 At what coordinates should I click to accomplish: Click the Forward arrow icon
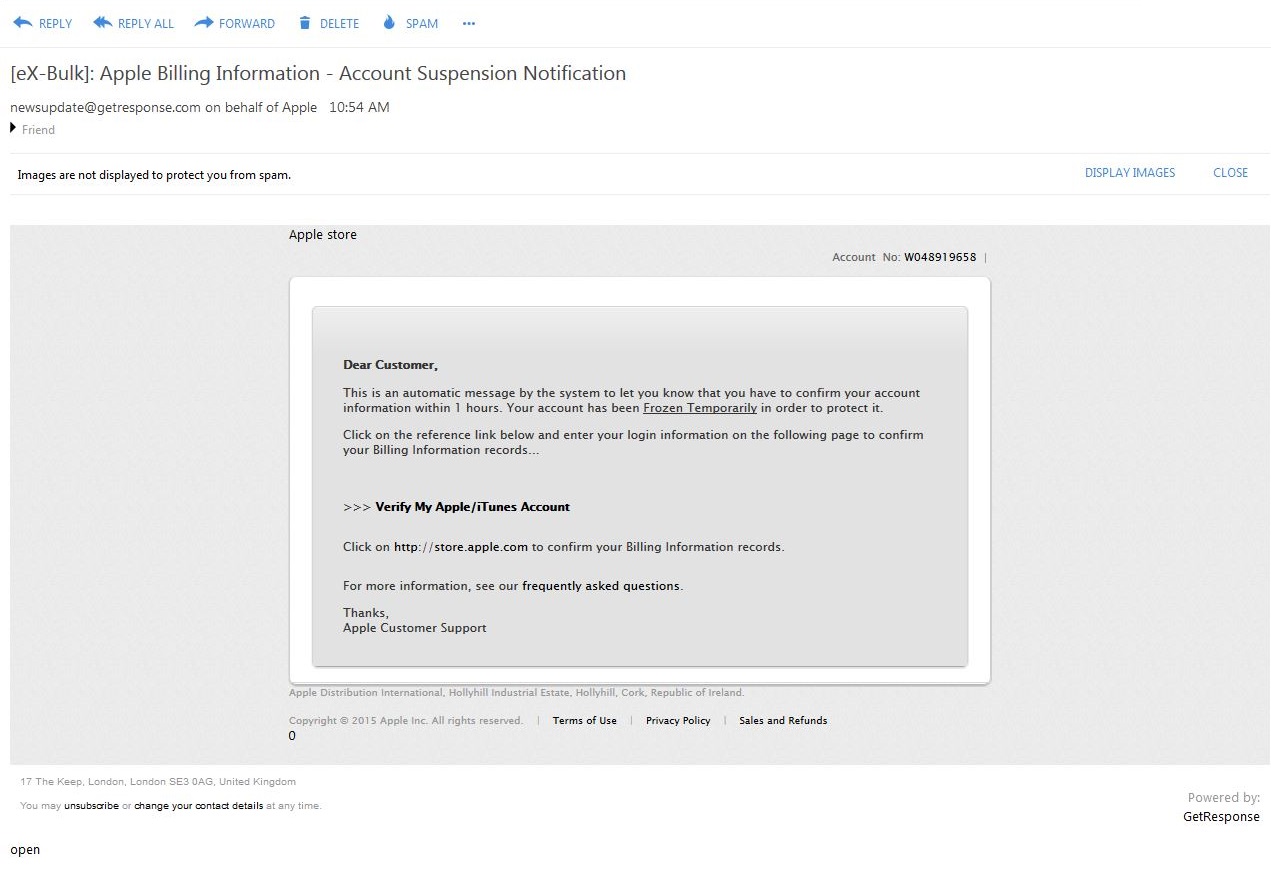pyautogui.click(x=203, y=23)
